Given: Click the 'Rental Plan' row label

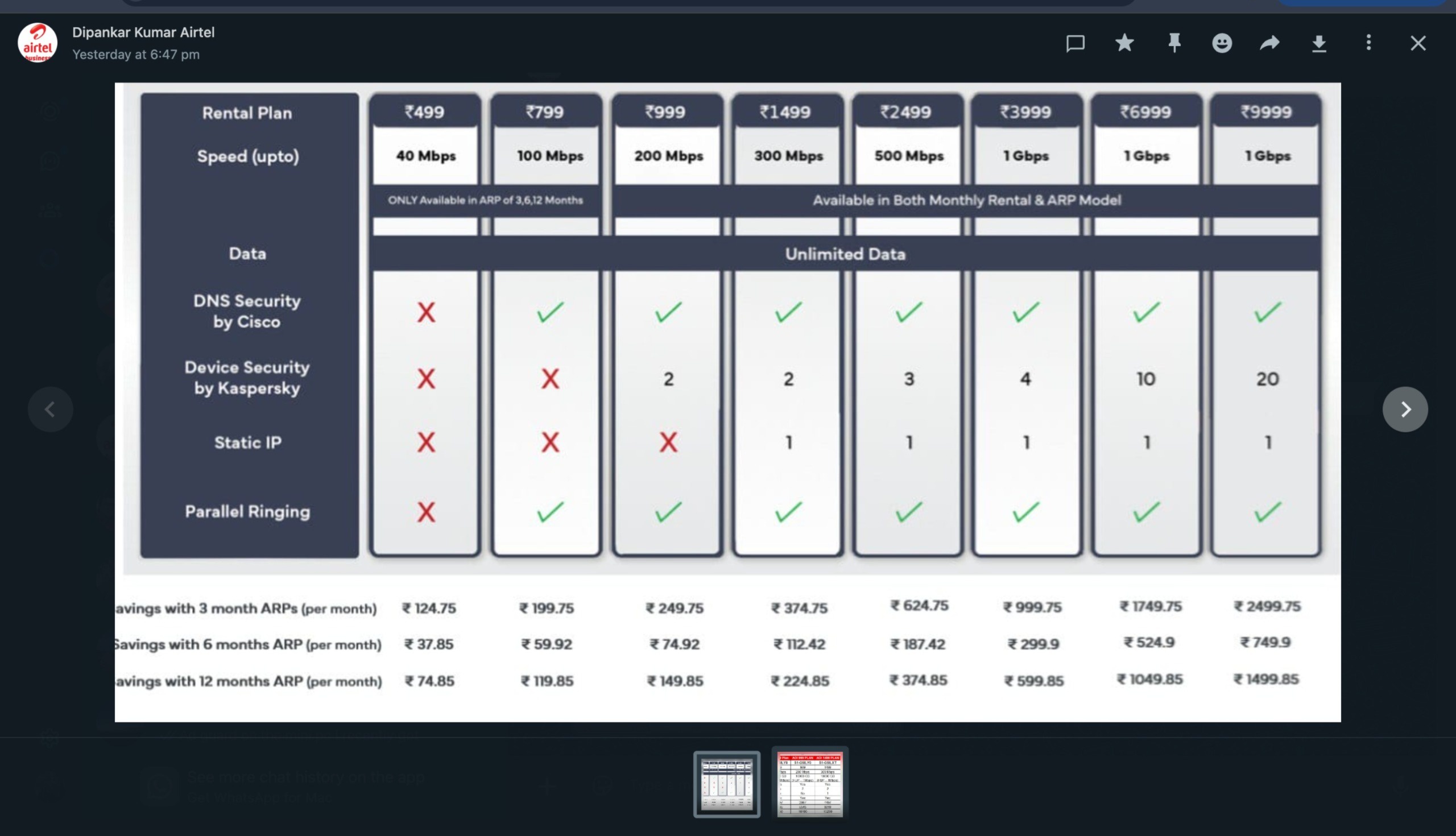Looking at the screenshot, I should point(247,113).
